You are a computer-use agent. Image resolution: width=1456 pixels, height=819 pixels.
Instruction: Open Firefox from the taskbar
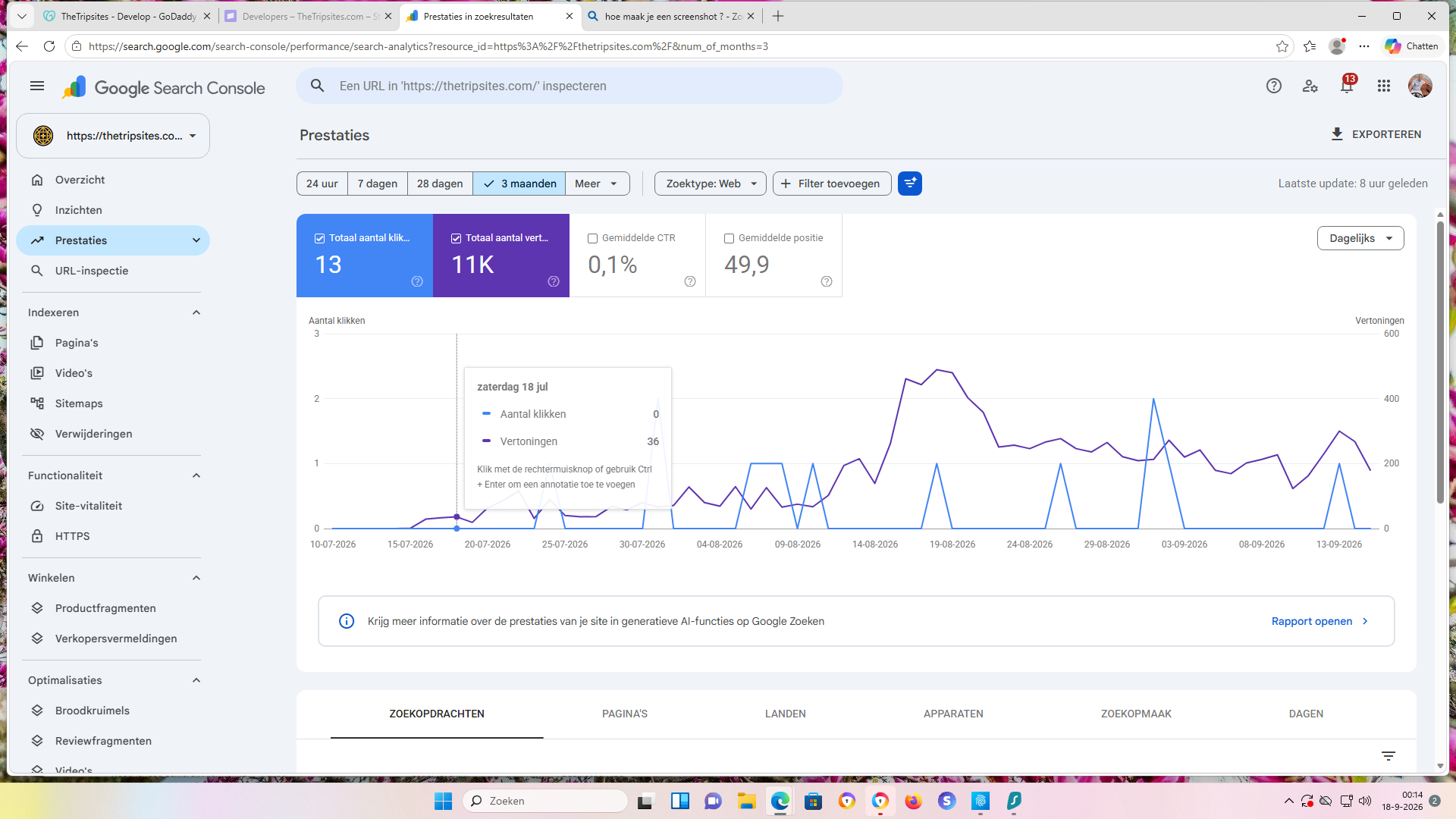pos(914,801)
